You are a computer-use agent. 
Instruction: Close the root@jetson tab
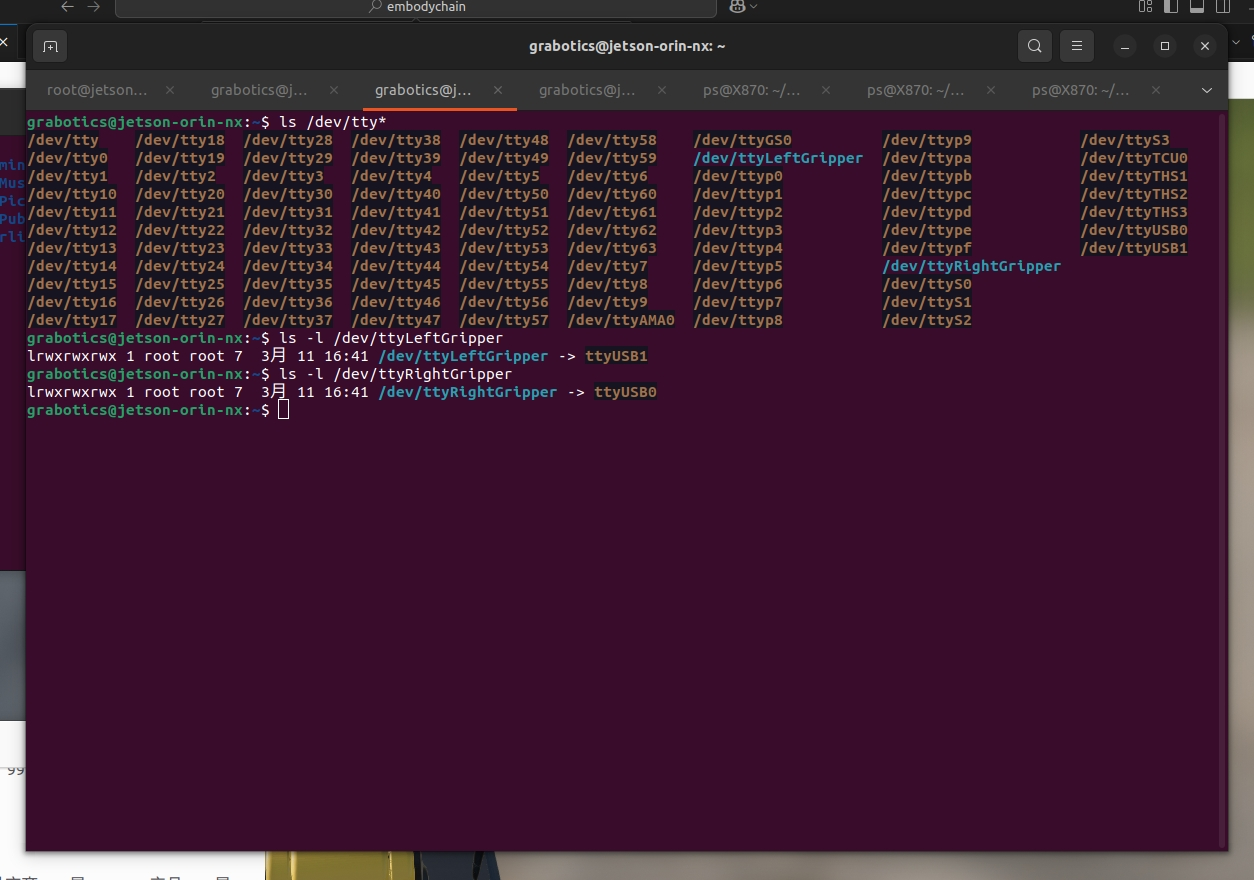pos(169,90)
